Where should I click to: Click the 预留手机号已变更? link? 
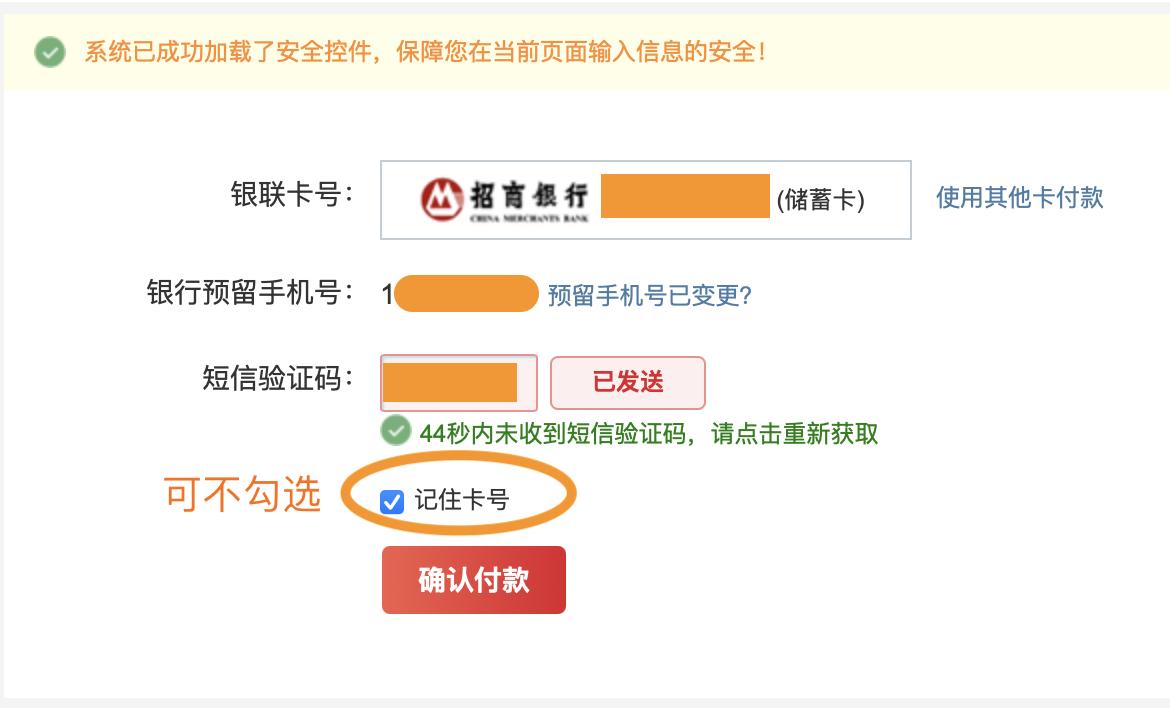650,295
